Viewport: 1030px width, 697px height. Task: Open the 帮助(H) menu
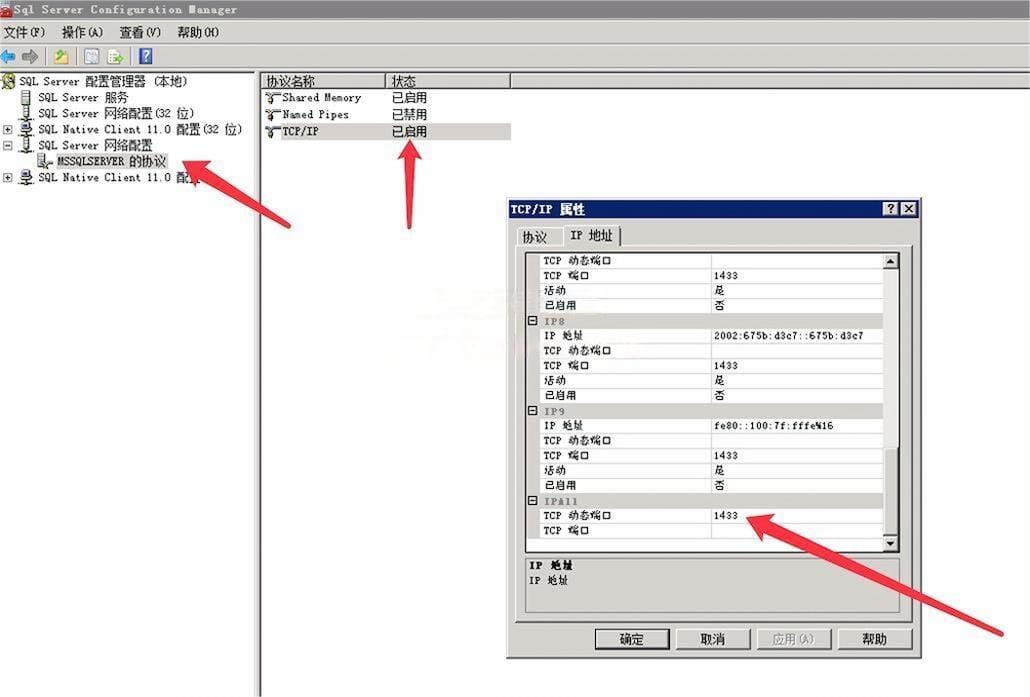tap(198, 32)
